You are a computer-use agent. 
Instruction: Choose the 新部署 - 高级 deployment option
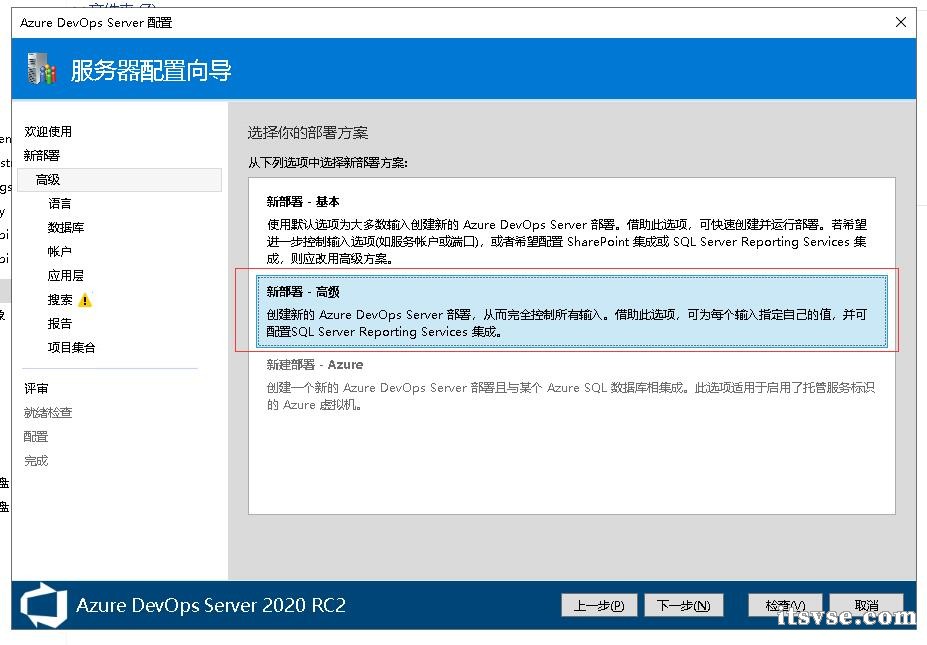click(x=572, y=311)
